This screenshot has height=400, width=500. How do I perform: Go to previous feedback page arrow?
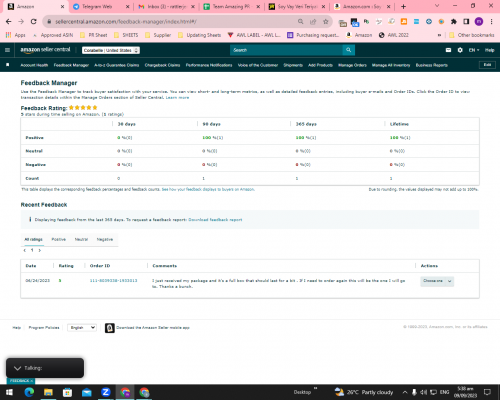pyautogui.click(x=25, y=250)
